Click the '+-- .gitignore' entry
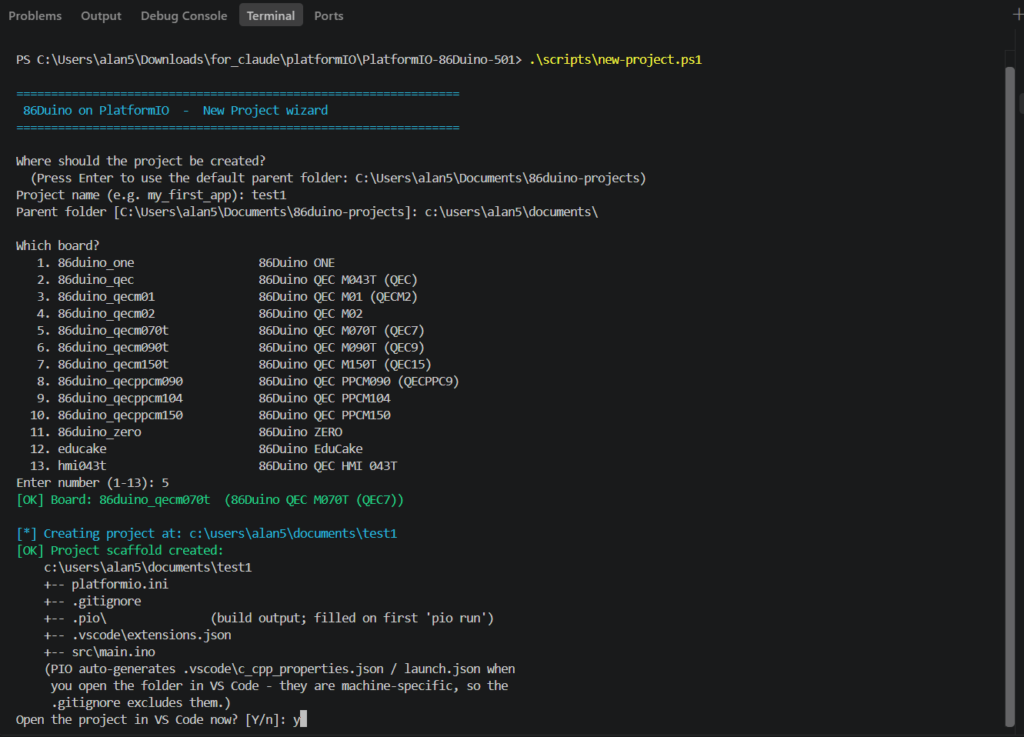This screenshot has height=737, width=1024. coord(92,603)
